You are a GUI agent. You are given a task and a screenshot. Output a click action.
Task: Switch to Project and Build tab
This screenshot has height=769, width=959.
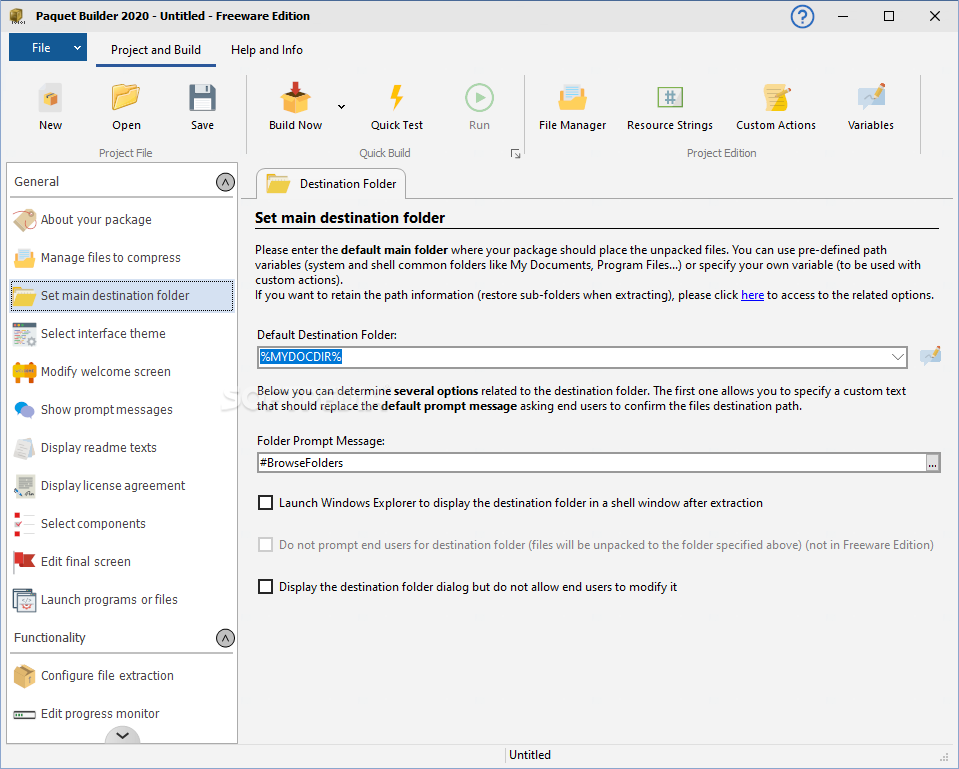(x=155, y=50)
